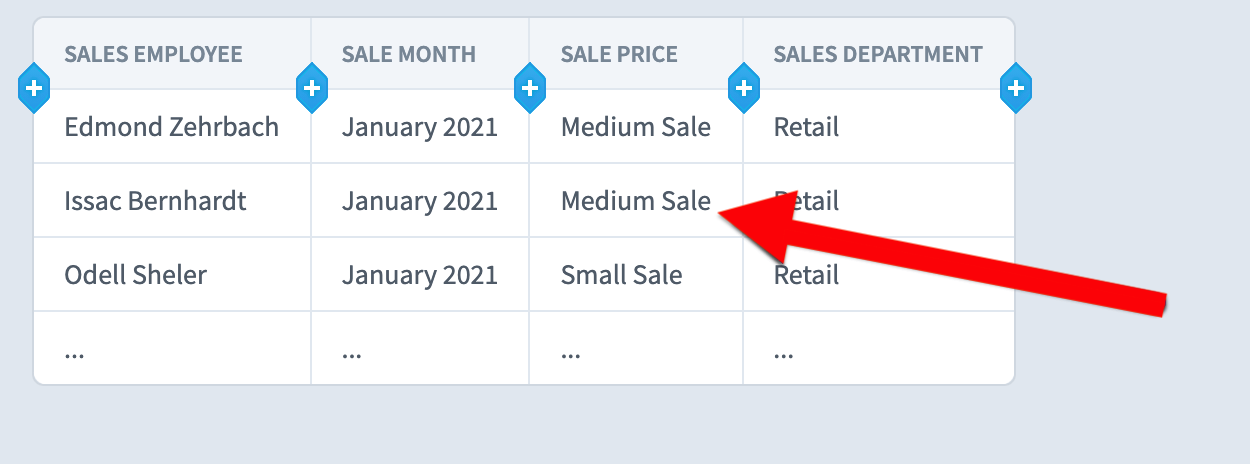
Task: Select the SALES DEPARTMENT column header
Action: coord(878,54)
